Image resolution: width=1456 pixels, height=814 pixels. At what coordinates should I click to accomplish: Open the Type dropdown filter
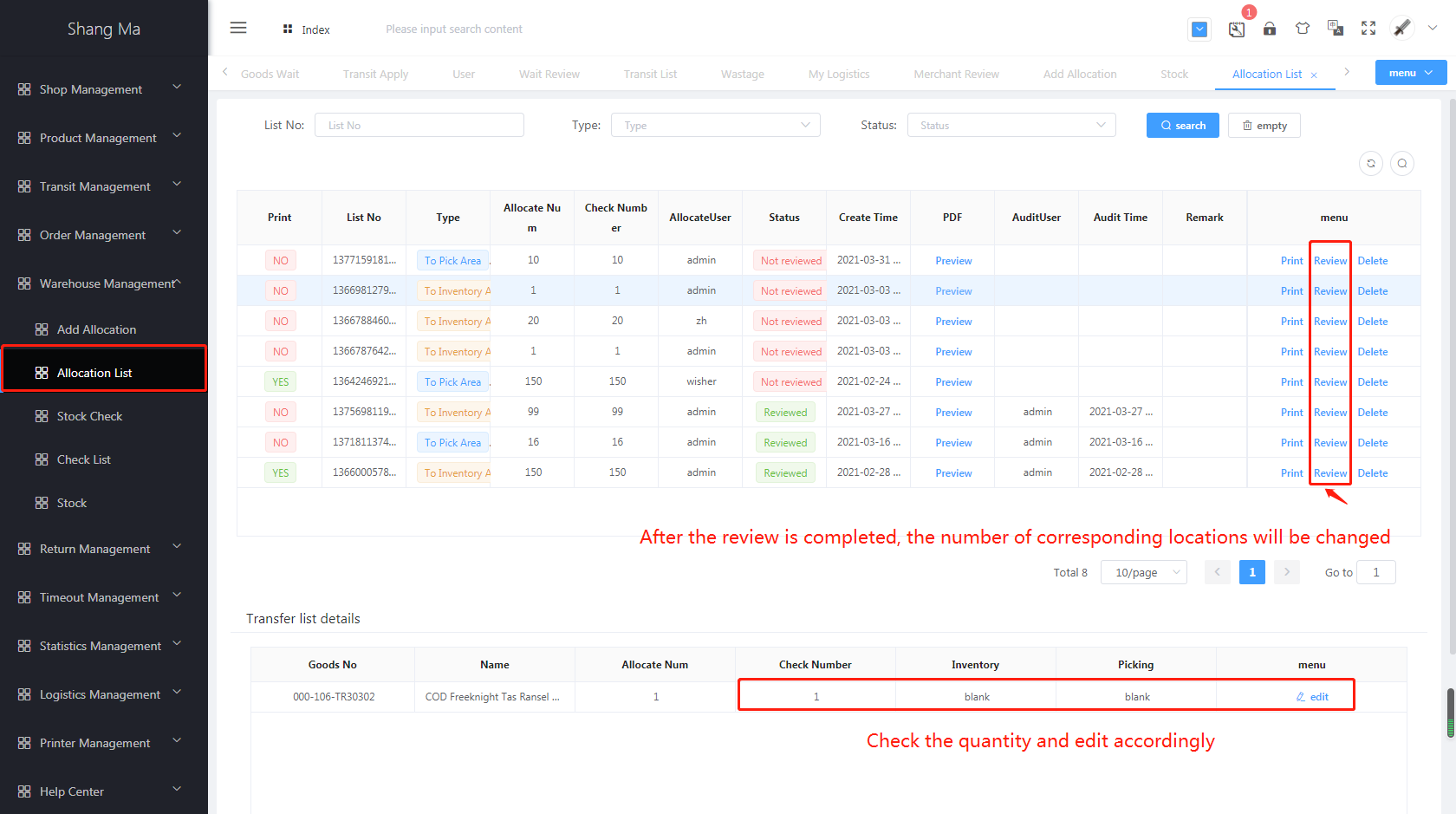pyautogui.click(x=716, y=125)
